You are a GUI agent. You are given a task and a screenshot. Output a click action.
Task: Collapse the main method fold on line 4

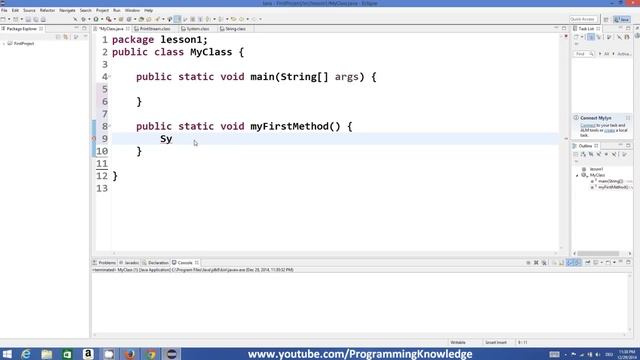(110, 77)
